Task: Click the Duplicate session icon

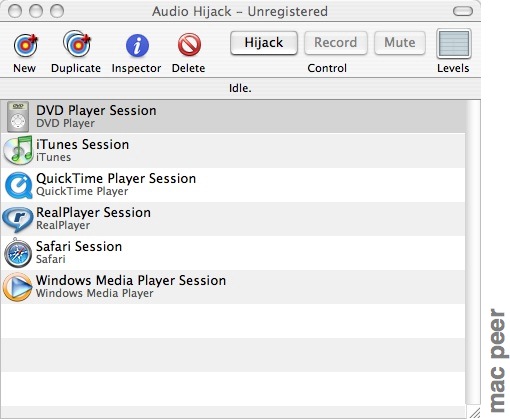Action: click(77, 44)
